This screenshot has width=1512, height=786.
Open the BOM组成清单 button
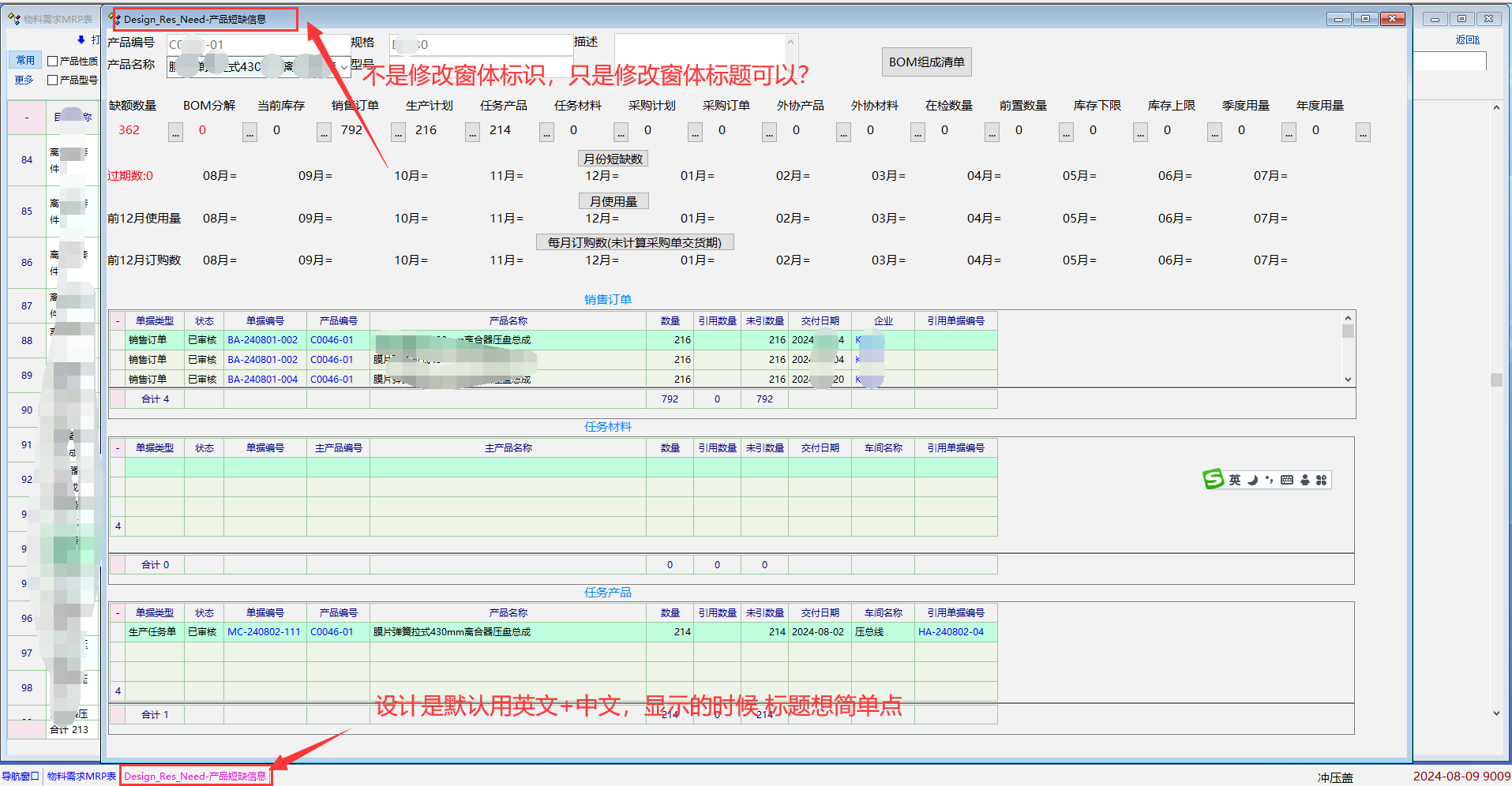point(926,62)
